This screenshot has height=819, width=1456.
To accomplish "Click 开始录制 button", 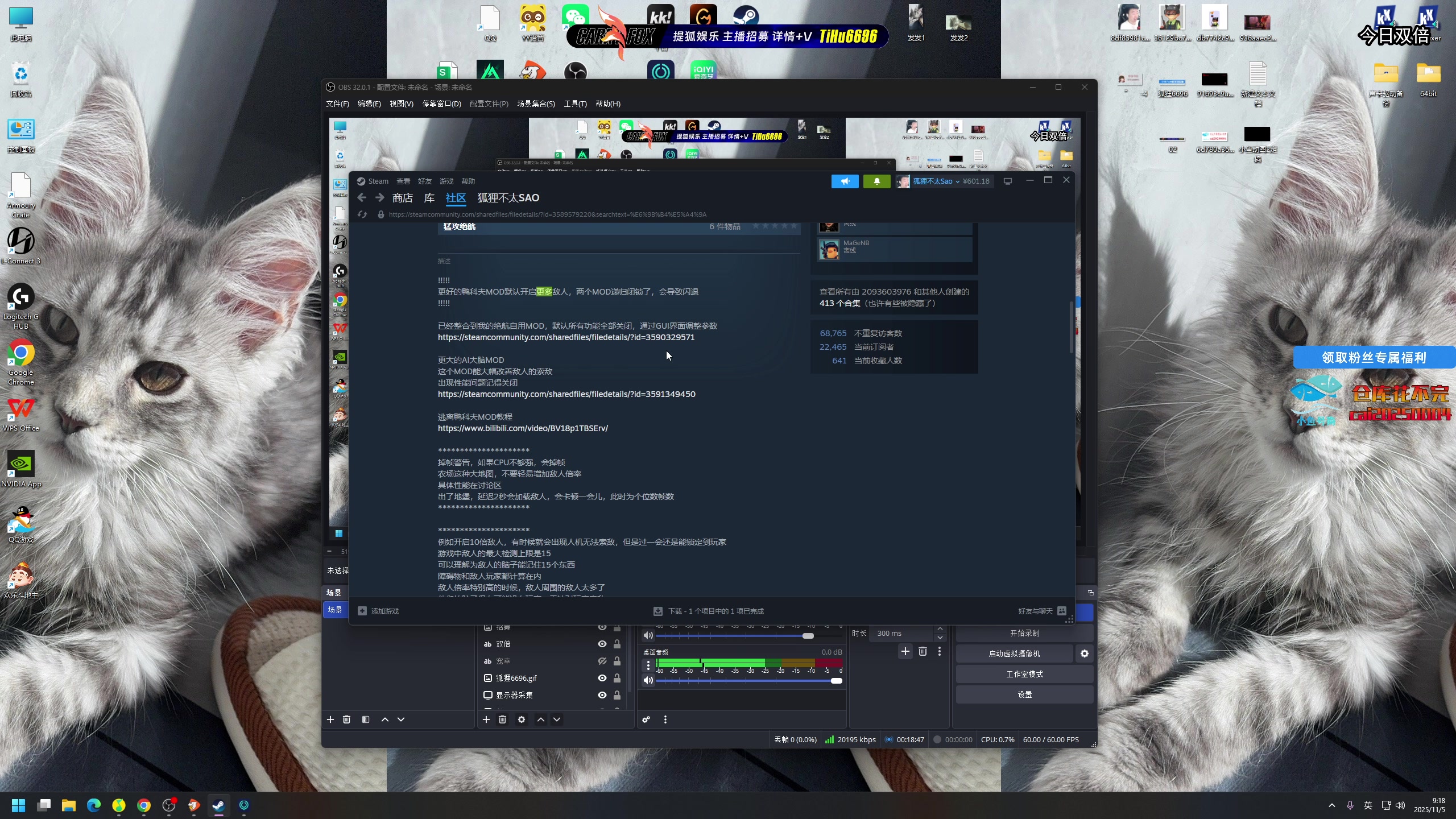I will (x=1024, y=633).
